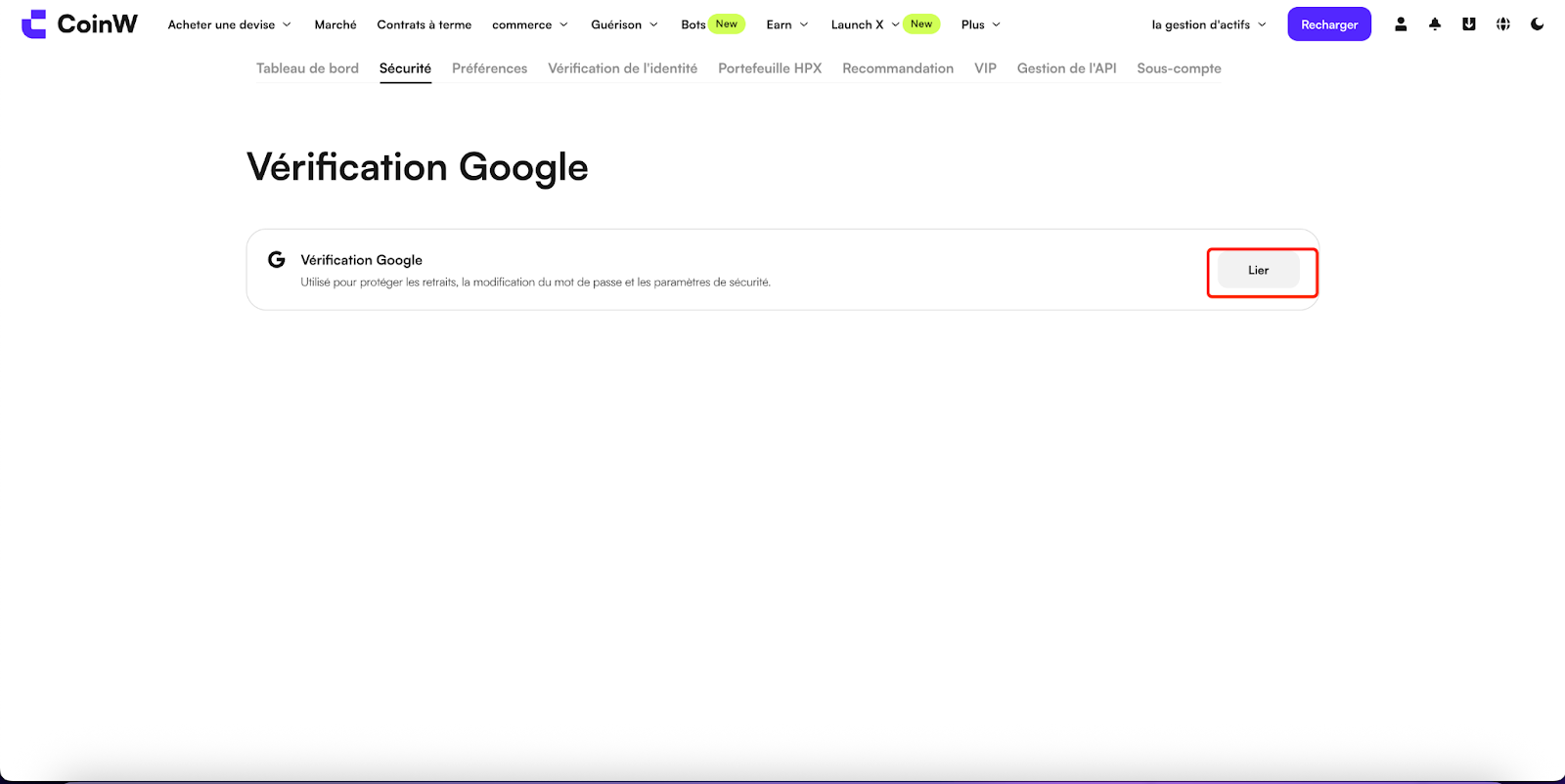Image resolution: width=1565 pixels, height=784 pixels.
Task: Open the language globe icon
Action: point(1503,24)
